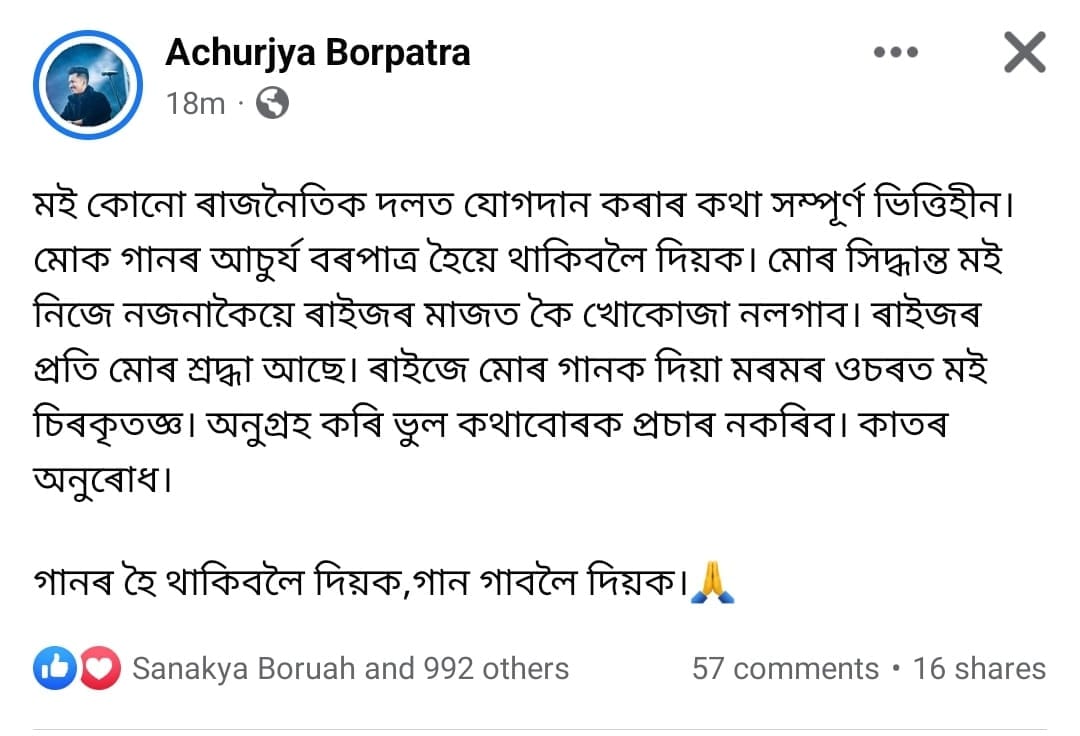Click the red heart reaction icon
Viewport: 1080px width, 736px height.
100,668
